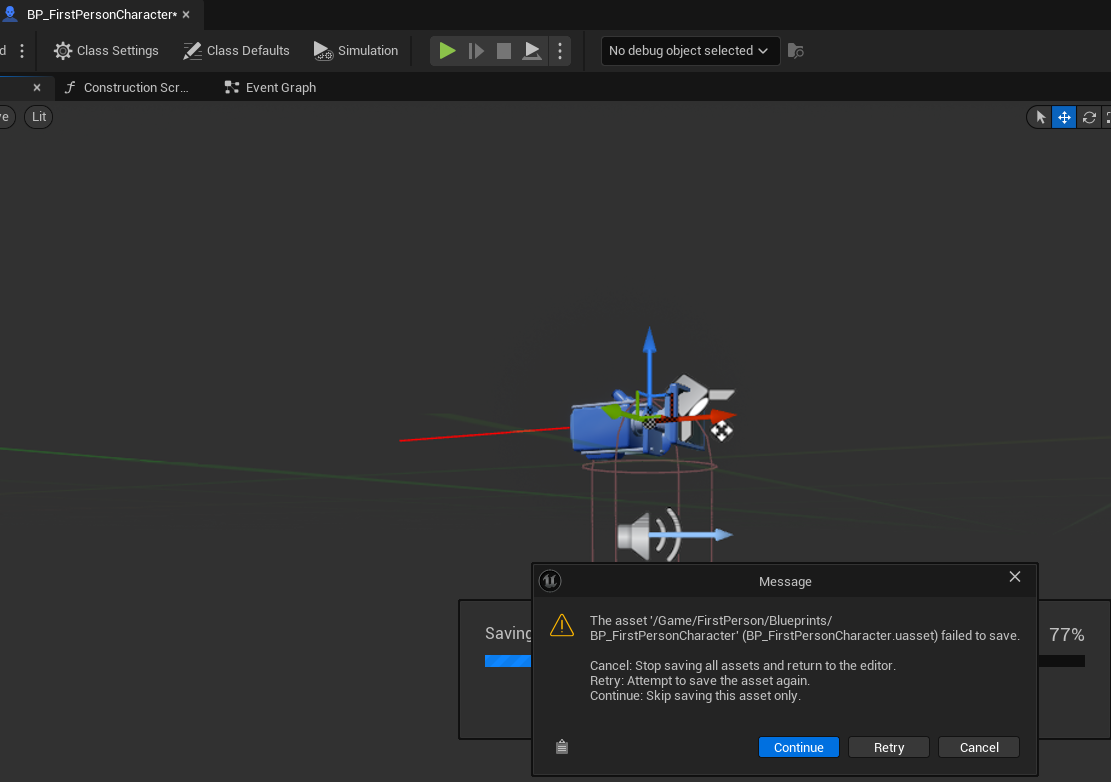Click the 'Retry: Attempt to save the asset again.' line
This screenshot has height=782, width=1111.
tap(700, 681)
